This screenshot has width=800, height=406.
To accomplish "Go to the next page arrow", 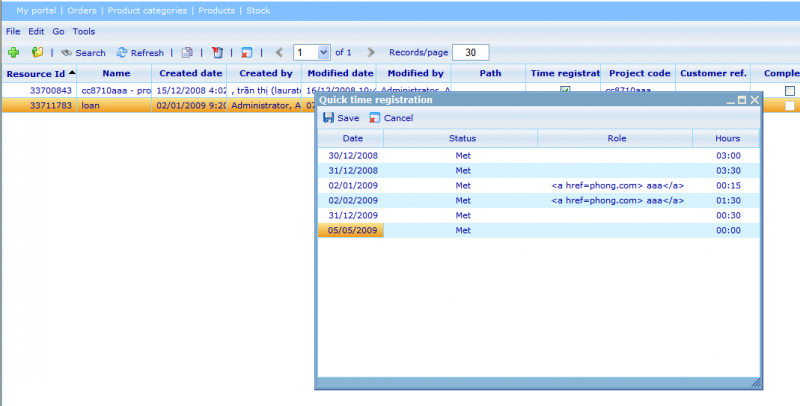I will [x=371, y=52].
